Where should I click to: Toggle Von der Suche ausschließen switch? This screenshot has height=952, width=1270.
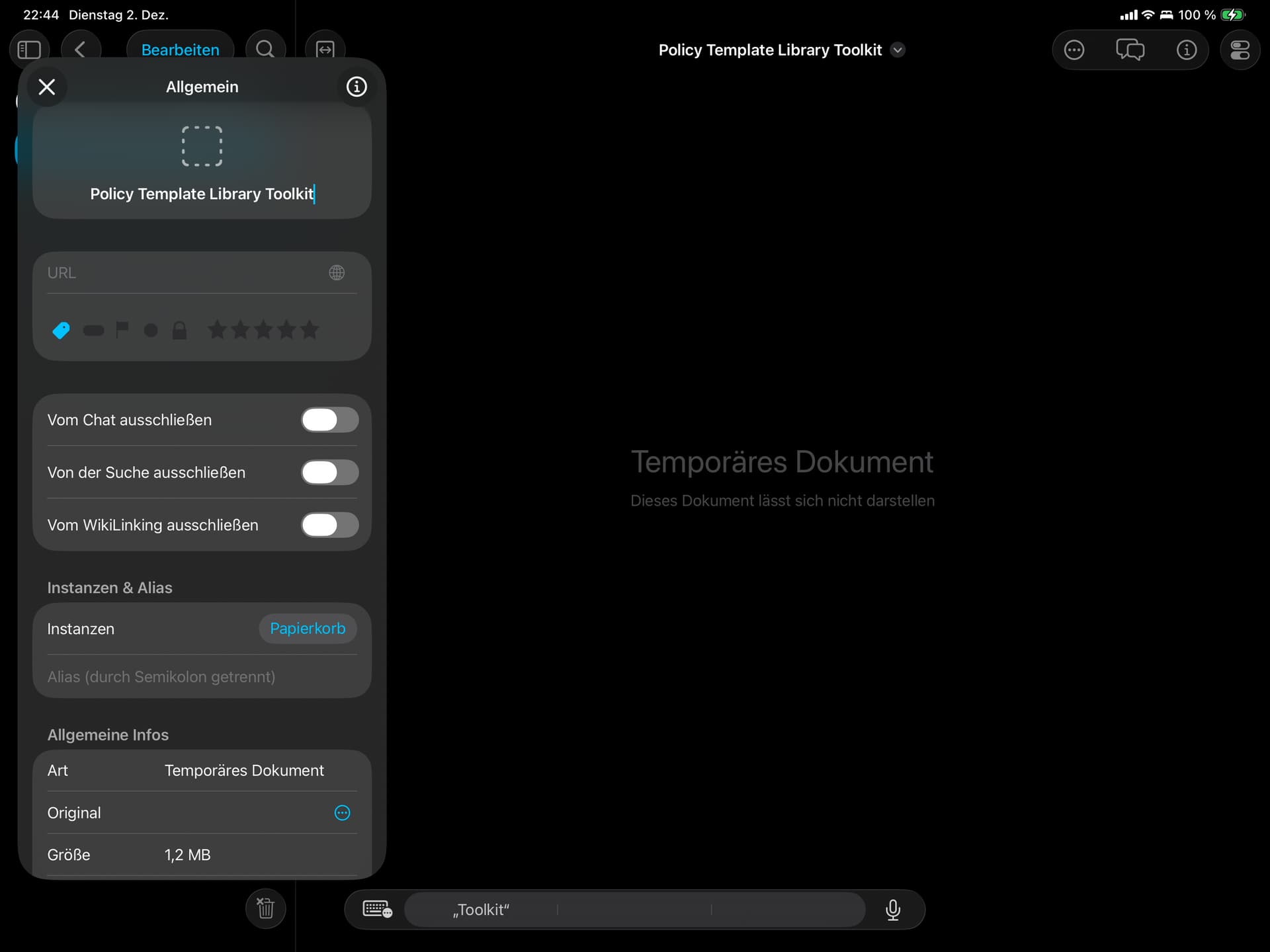coord(329,472)
